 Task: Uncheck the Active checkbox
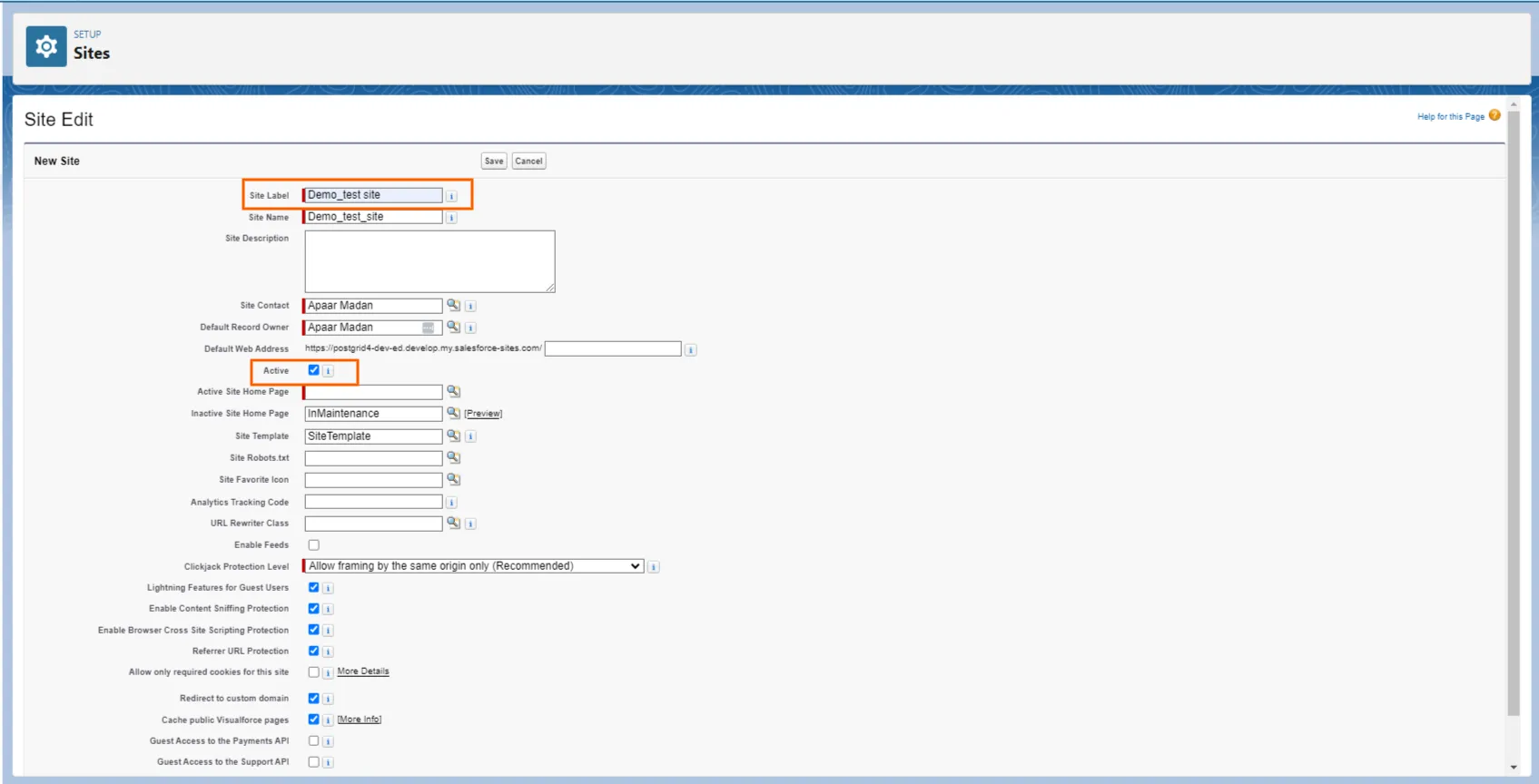click(x=313, y=370)
